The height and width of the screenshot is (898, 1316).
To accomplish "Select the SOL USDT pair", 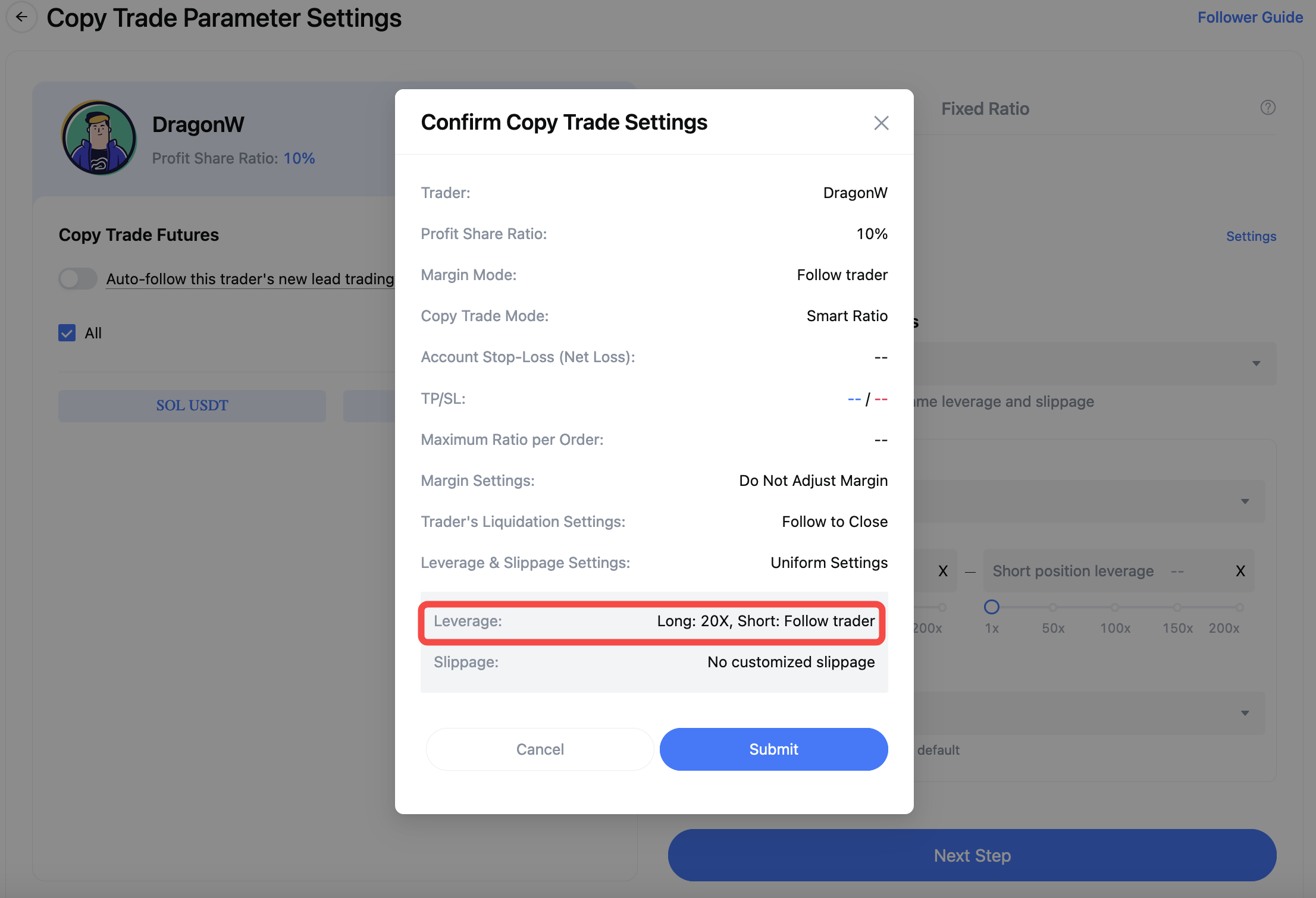I will [x=192, y=406].
